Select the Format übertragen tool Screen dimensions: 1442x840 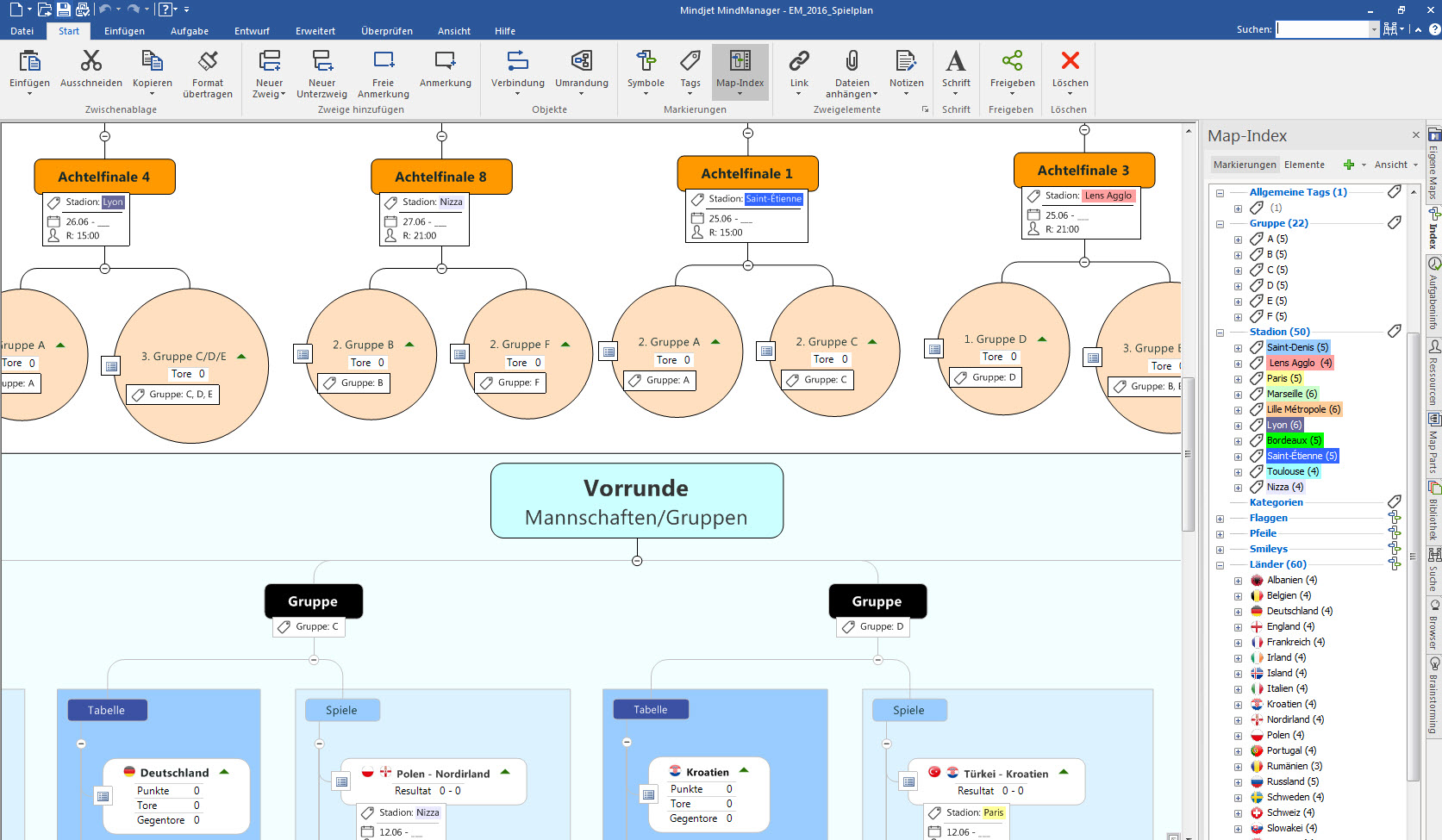pyautogui.click(x=208, y=61)
